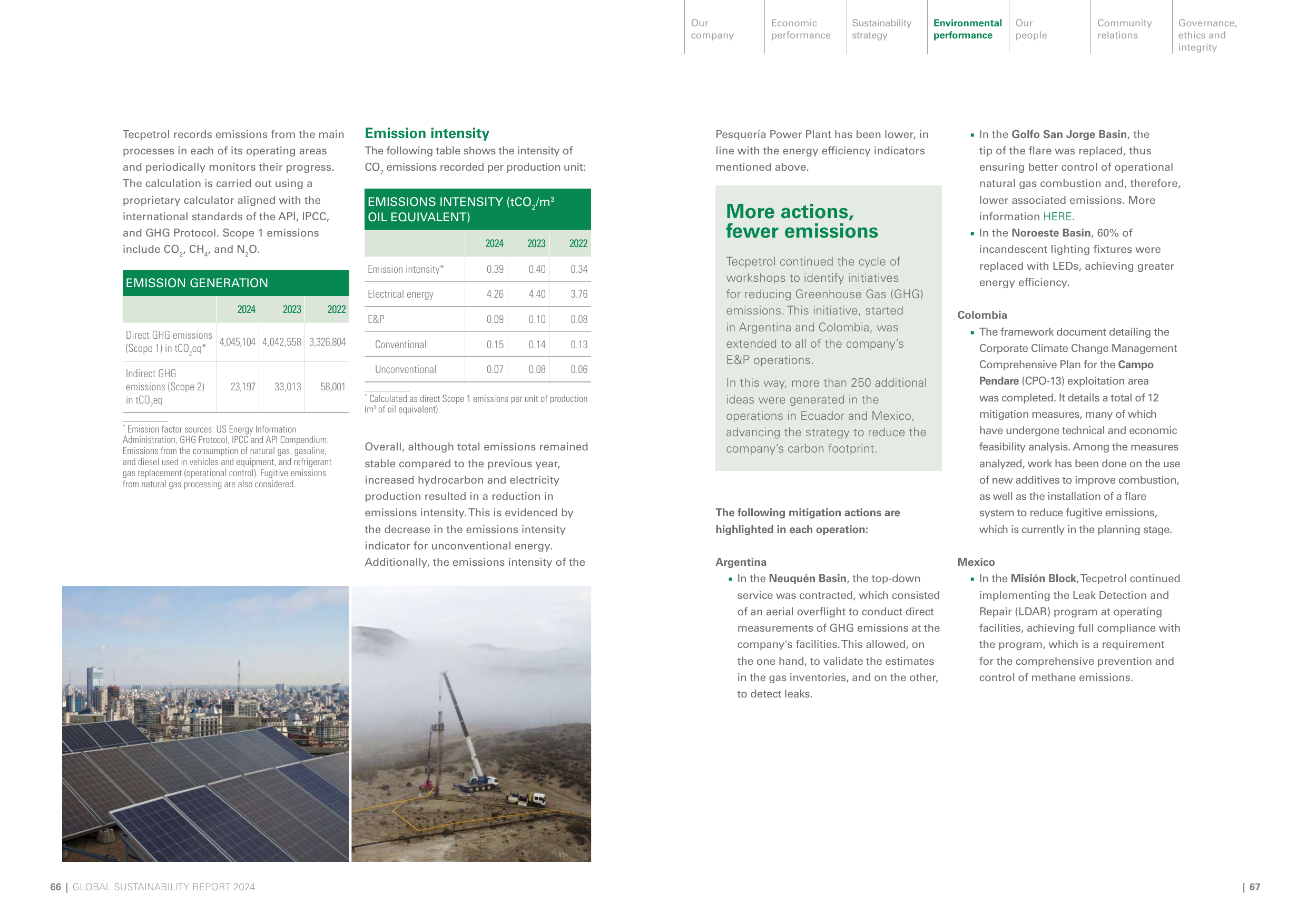This screenshot has height=924, width=1307.
Task: Select the EMISSIONS INTENSITY table header
Action: [478, 209]
